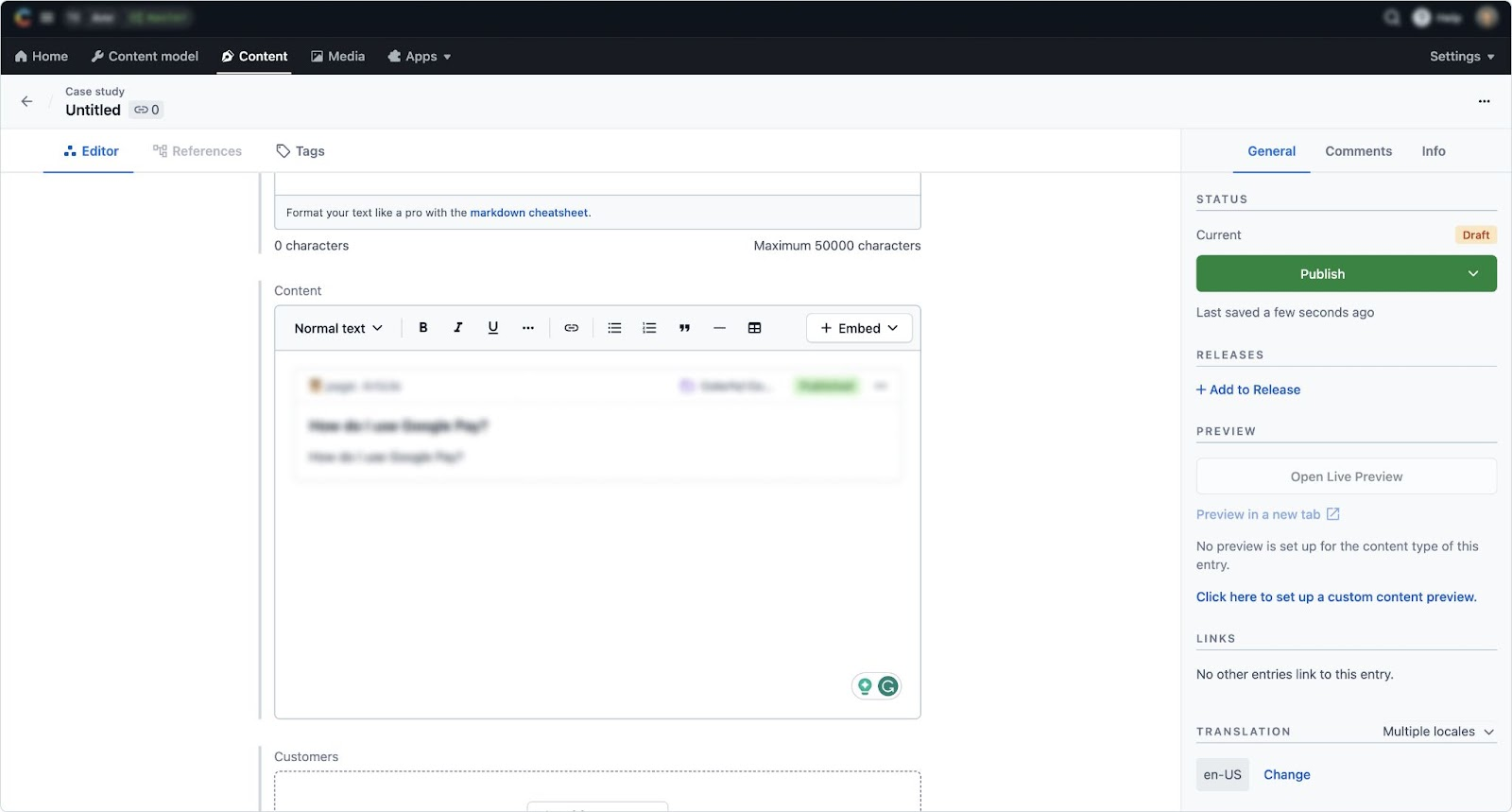The height and width of the screenshot is (812, 1512).
Task: Click the embedded entry card
Action: 597,424
